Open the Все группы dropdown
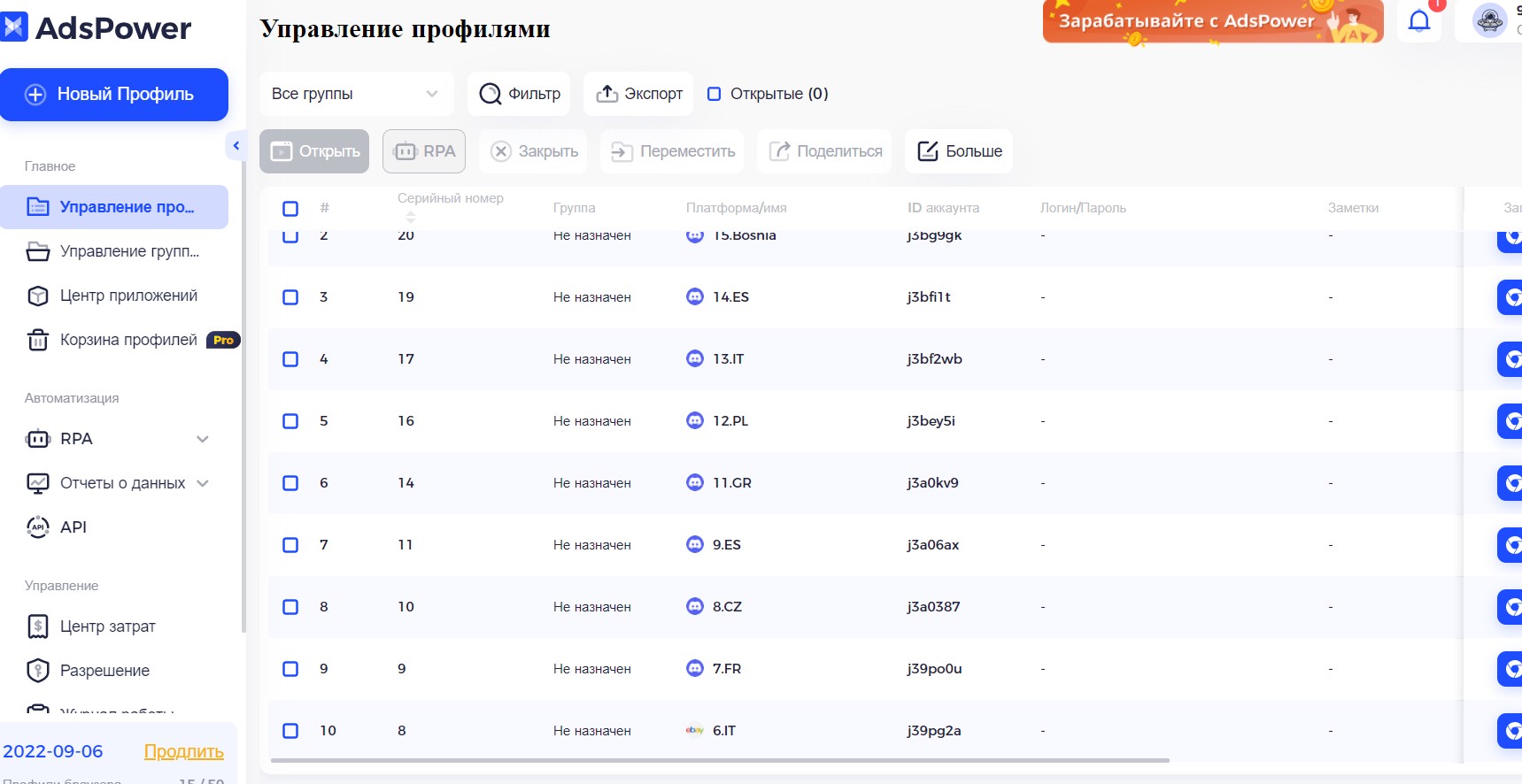Screen dimensions: 1522x784 [x=356, y=94]
